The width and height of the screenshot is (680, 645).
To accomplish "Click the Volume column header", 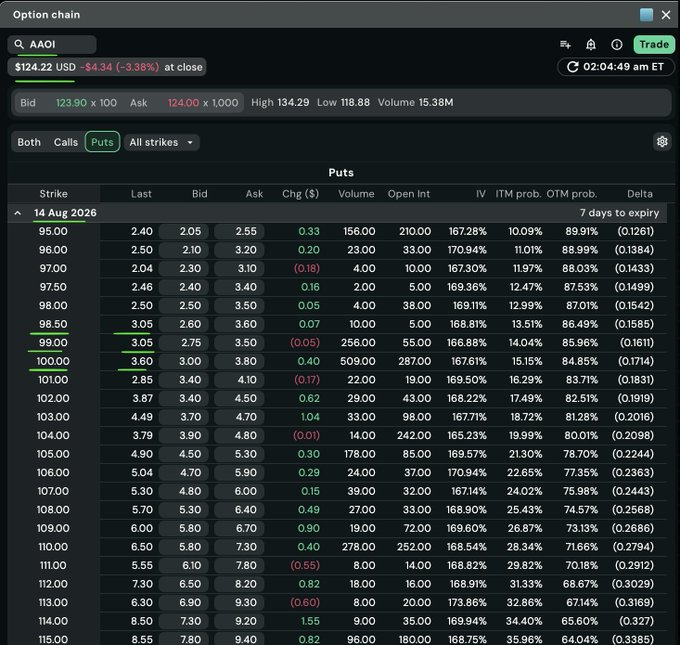I will (x=356, y=194).
